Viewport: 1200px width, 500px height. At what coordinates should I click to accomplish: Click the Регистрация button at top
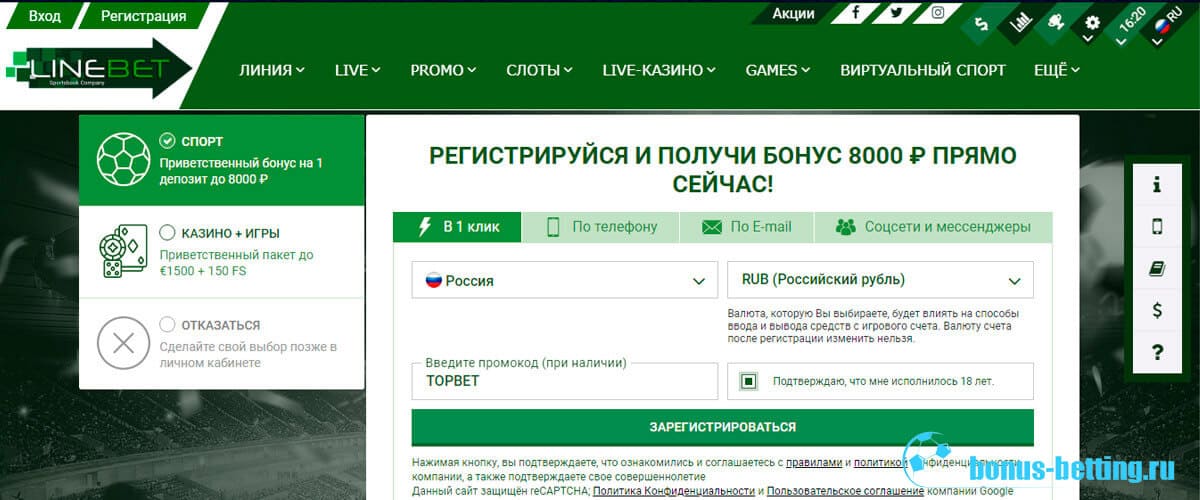click(x=145, y=16)
